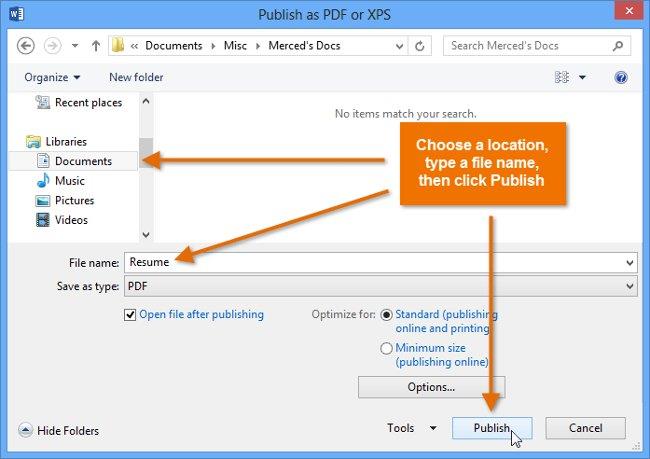Viewport: 650px width, 459px height.
Task: Open the view options dropdown arrow
Action: pyautogui.click(x=582, y=78)
